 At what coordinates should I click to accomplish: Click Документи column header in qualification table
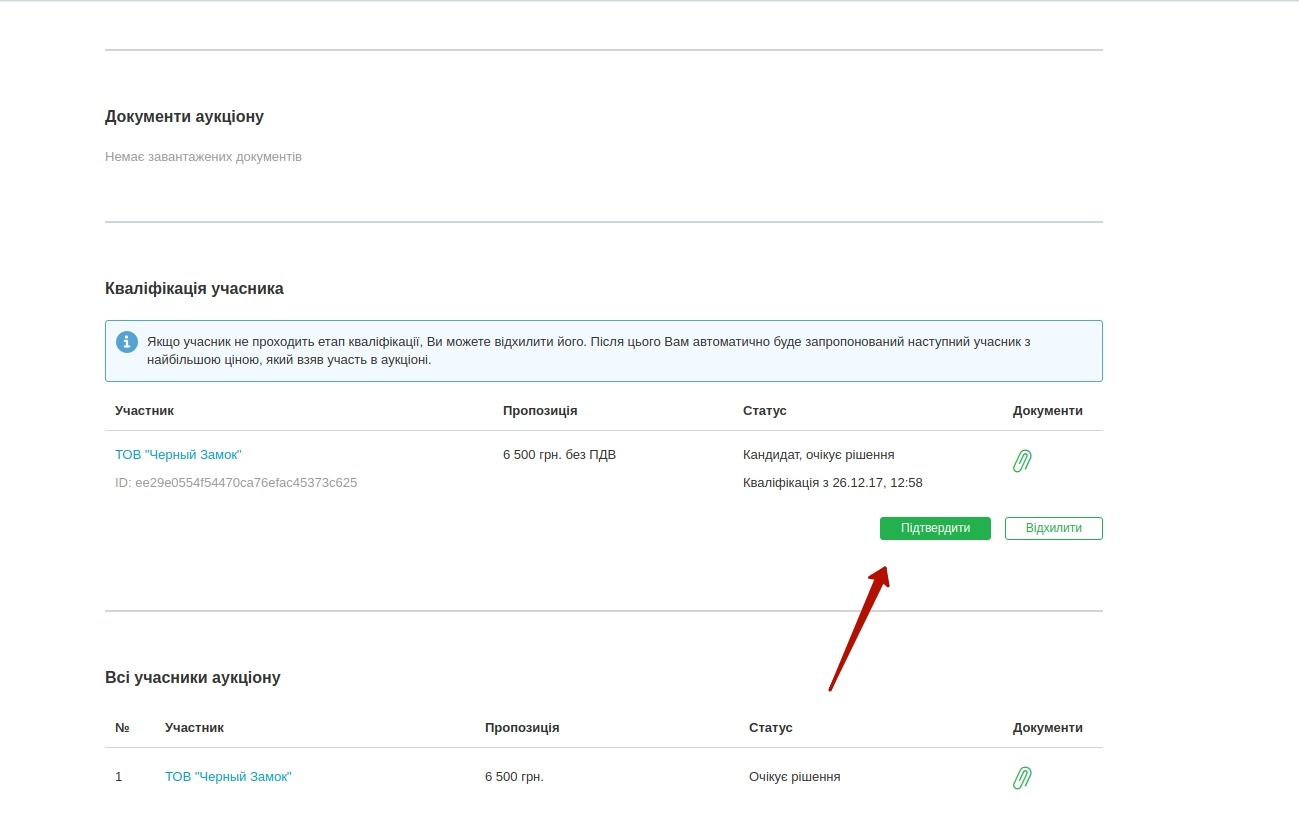coord(1047,411)
